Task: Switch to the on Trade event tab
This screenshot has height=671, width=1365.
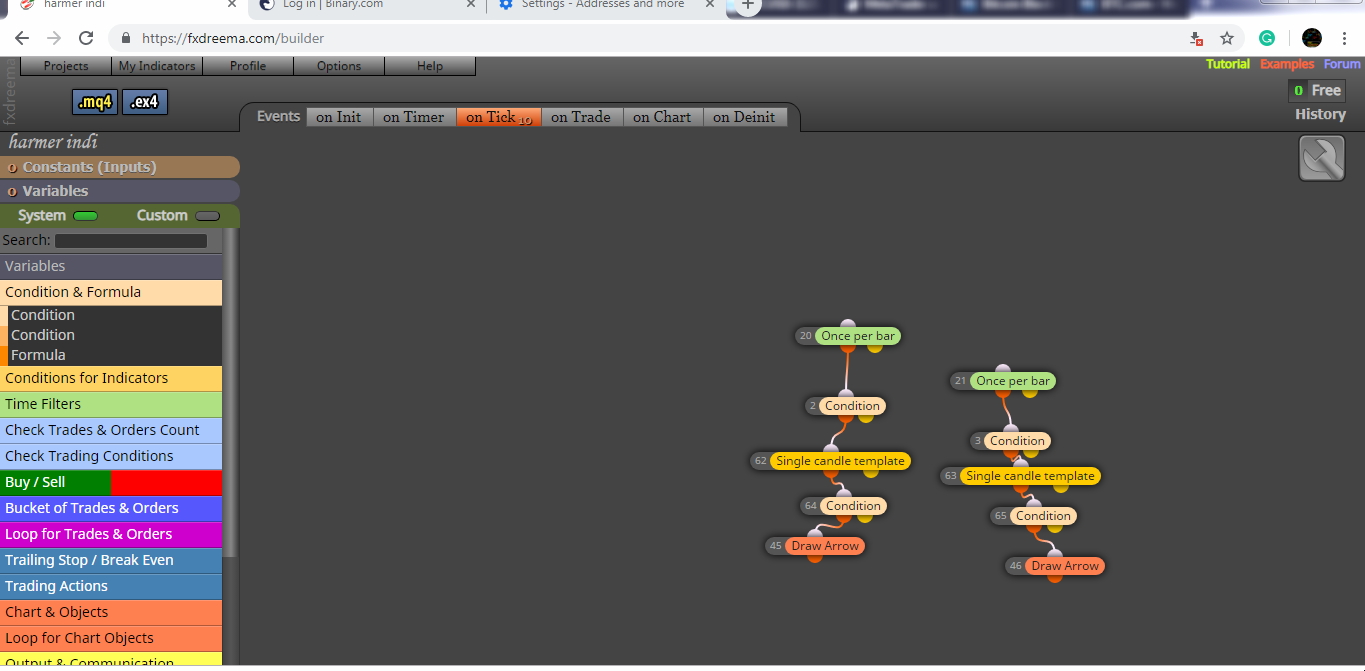Action: [581, 117]
